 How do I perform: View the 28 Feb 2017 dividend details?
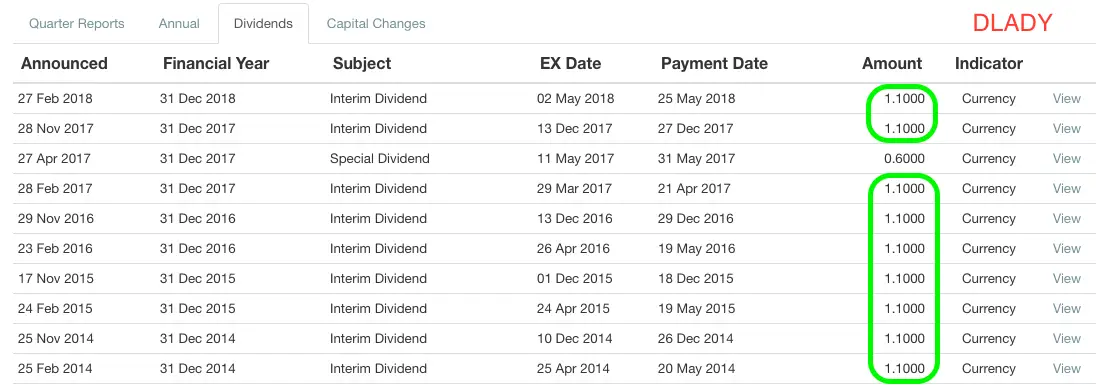pos(1067,189)
